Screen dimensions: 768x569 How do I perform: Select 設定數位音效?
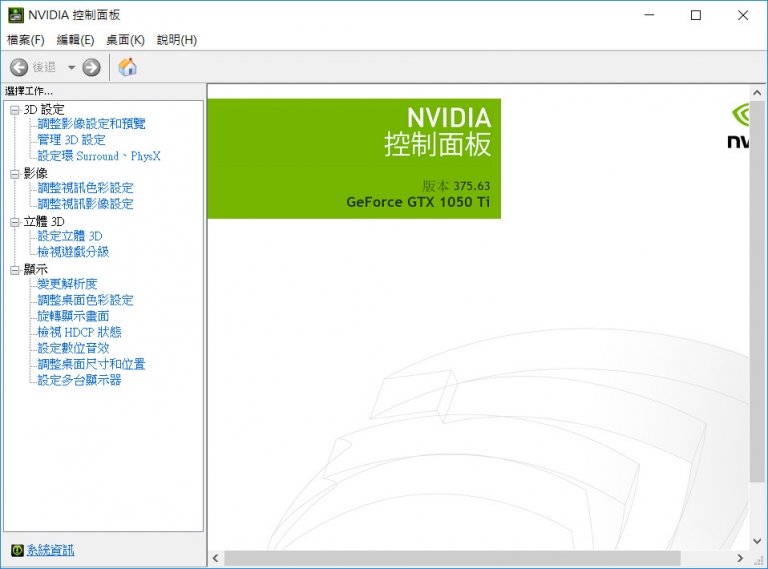(x=73, y=348)
